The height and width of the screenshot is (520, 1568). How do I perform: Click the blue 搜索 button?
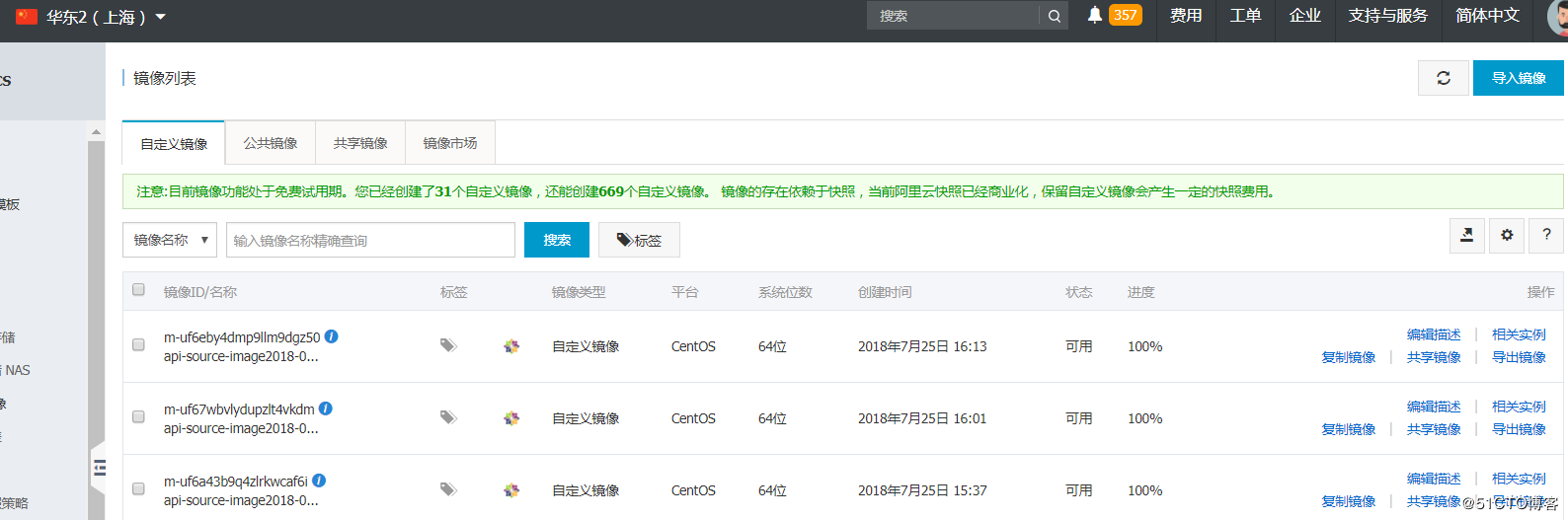click(557, 240)
